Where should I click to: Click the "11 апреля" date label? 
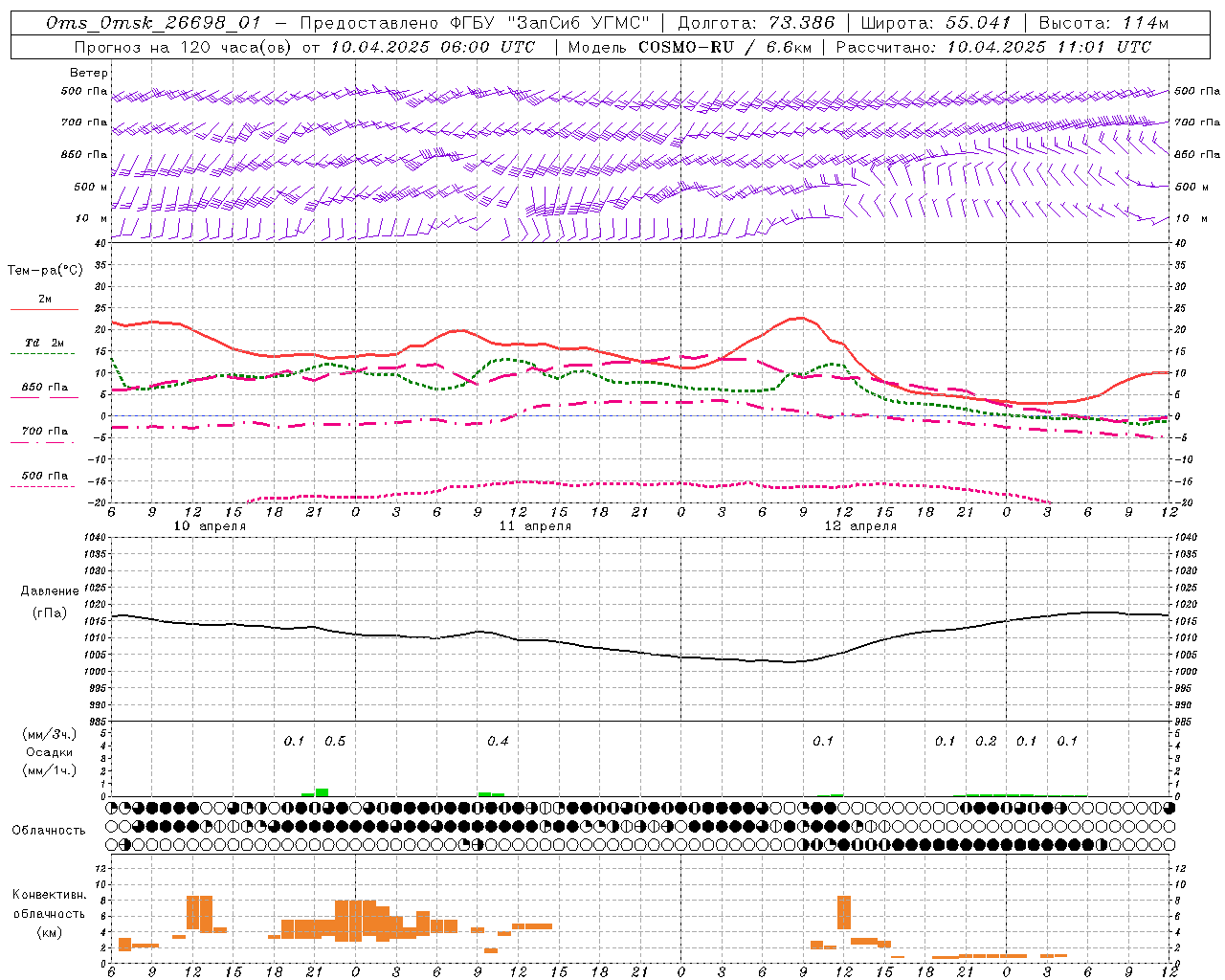click(x=535, y=526)
